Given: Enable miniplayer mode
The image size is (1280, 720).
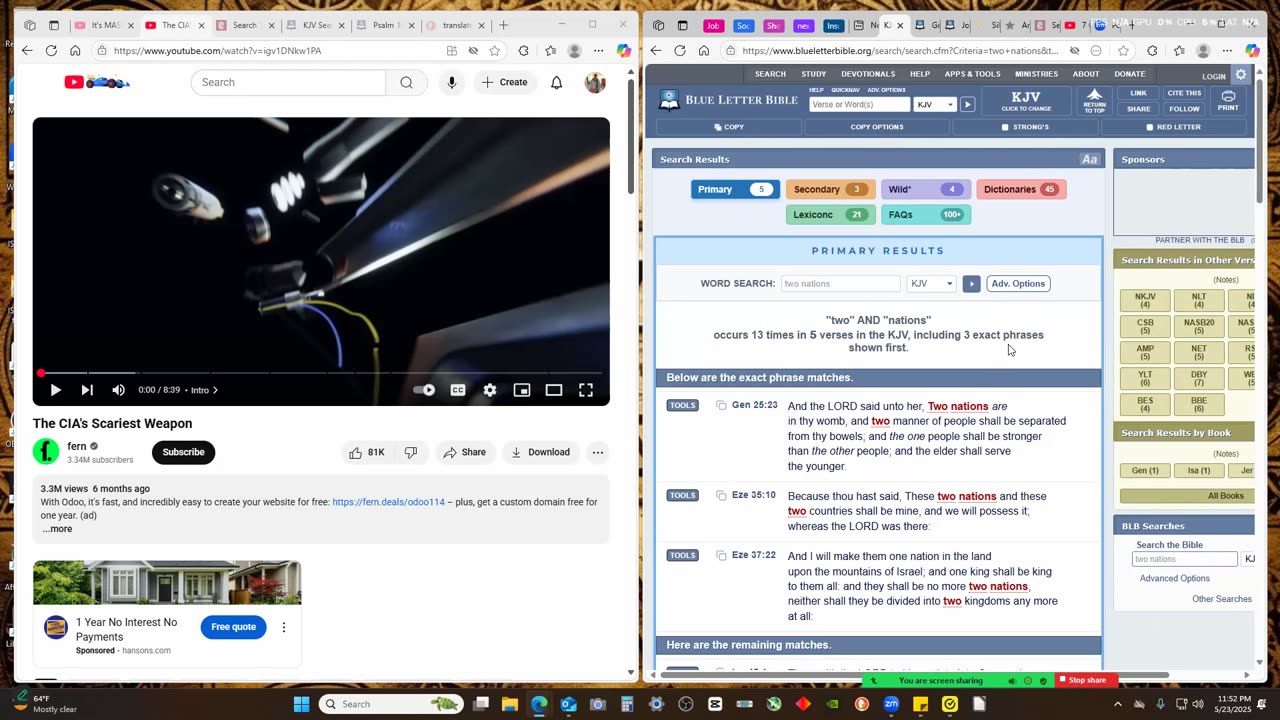Looking at the screenshot, I should pos(522,390).
